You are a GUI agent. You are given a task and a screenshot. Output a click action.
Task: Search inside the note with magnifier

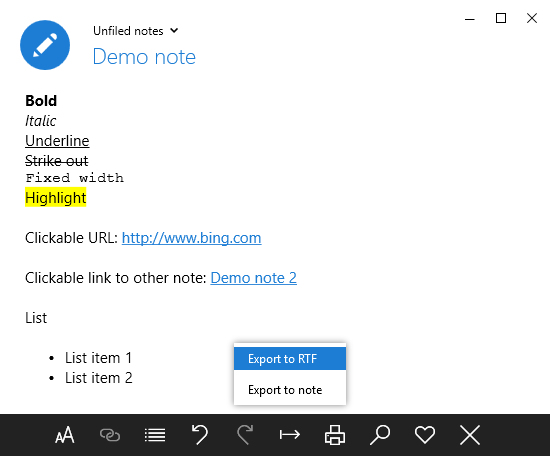point(380,435)
